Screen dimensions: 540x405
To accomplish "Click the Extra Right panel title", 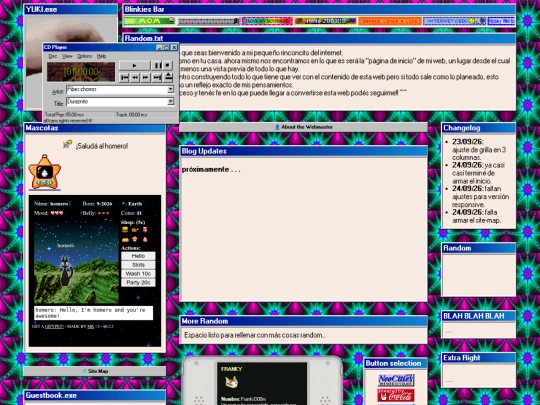I will 461,358.
